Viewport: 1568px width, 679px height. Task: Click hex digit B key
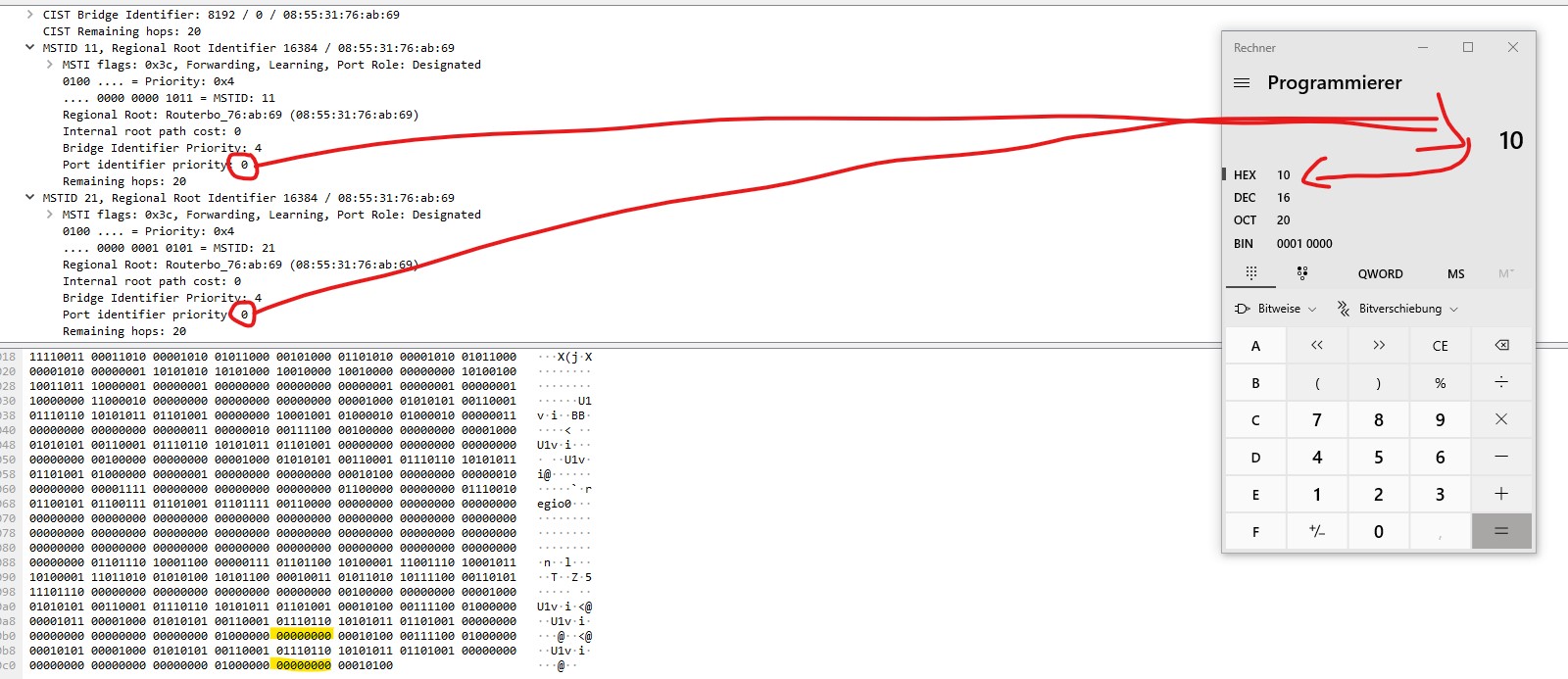[x=1255, y=382]
